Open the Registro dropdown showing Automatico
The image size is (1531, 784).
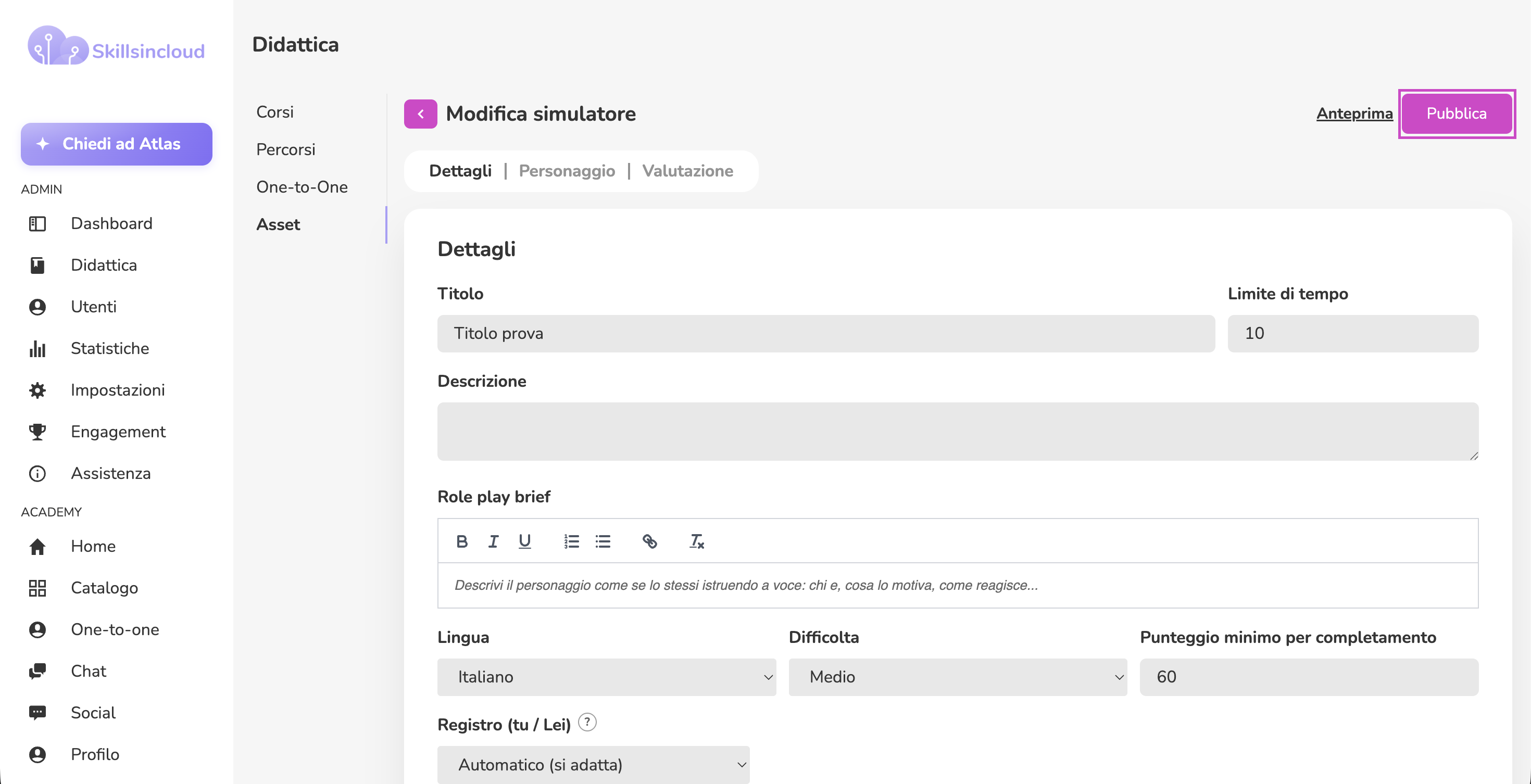coord(593,764)
